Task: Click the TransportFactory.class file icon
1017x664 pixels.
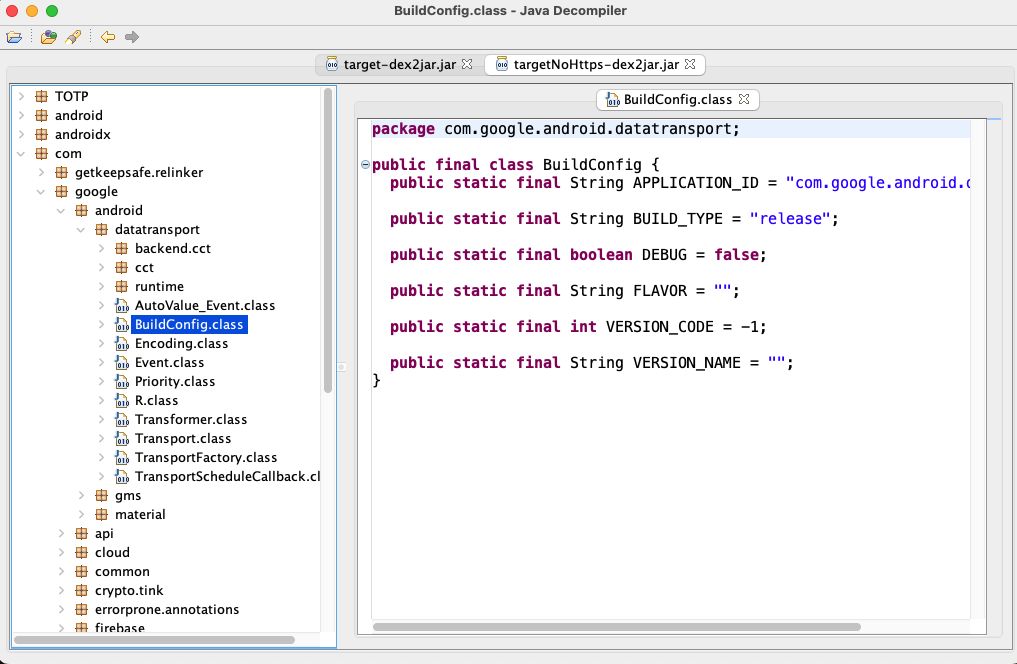Action: click(121, 458)
